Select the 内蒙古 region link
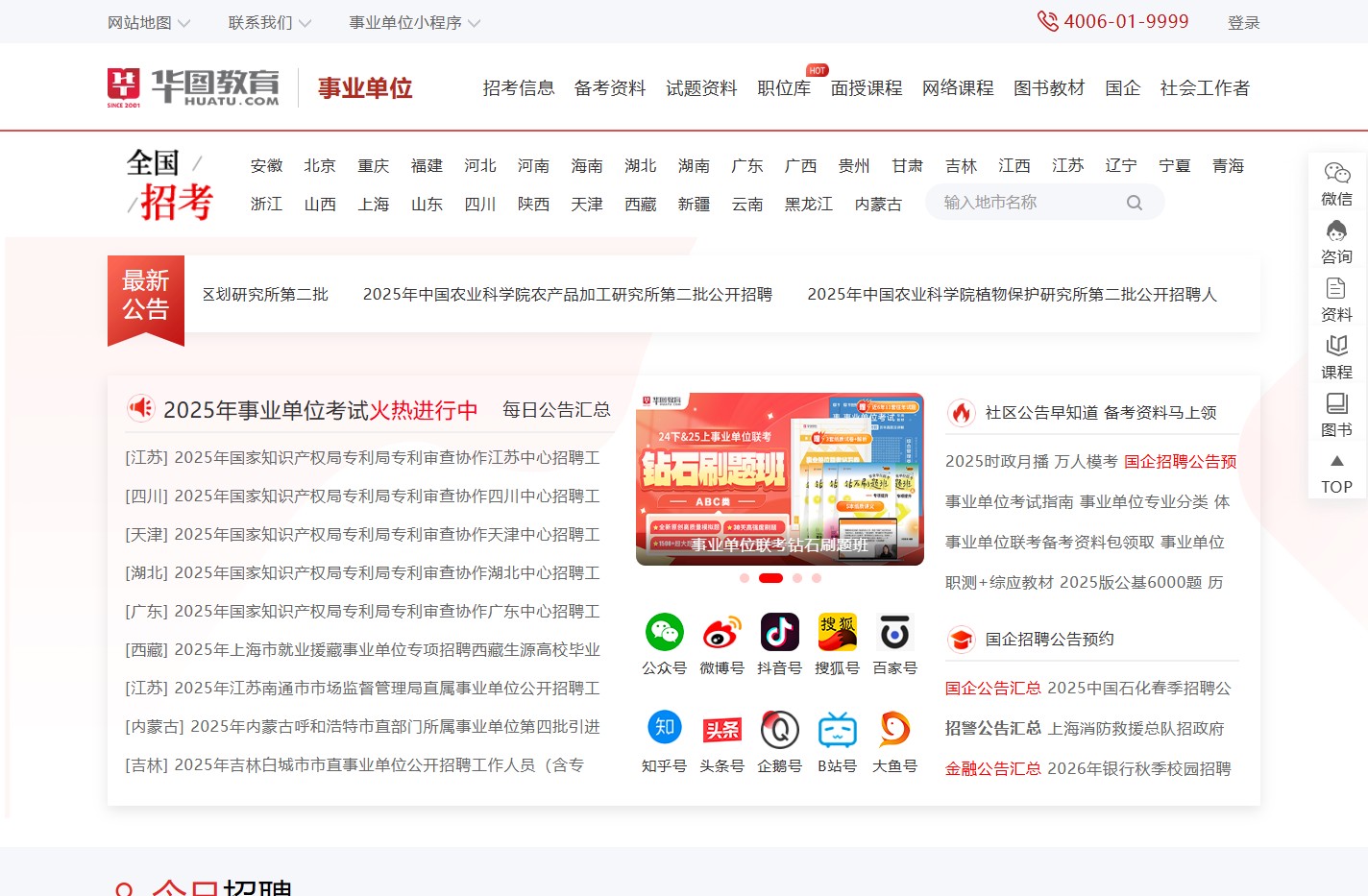1368x896 pixels. [878, 204]
